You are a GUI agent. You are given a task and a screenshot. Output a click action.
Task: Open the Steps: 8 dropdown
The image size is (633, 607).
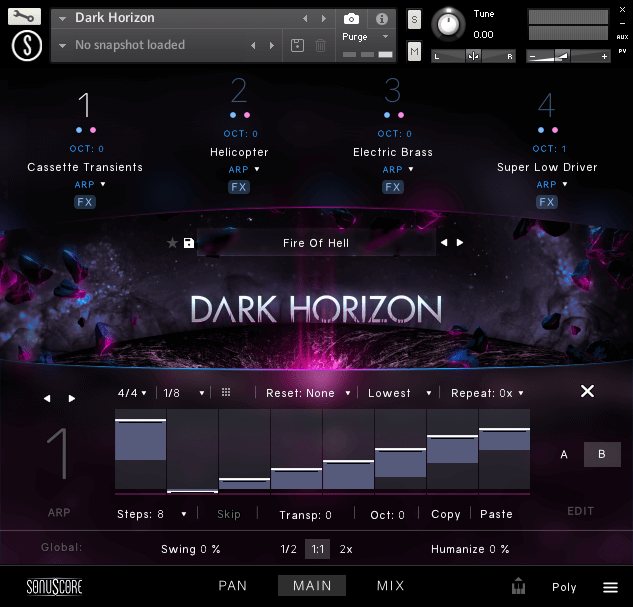pos(152,514)
